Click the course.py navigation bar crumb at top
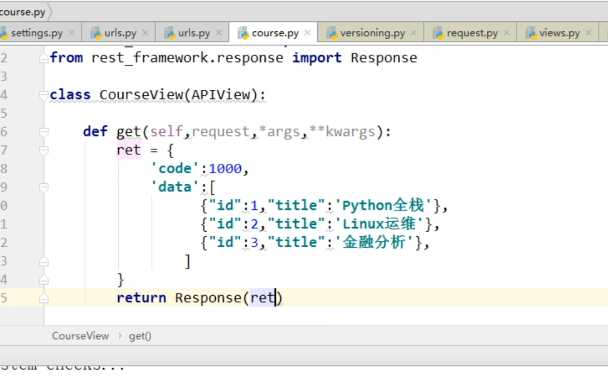This screenshot has height=382, width=608. tap(22, 12)
